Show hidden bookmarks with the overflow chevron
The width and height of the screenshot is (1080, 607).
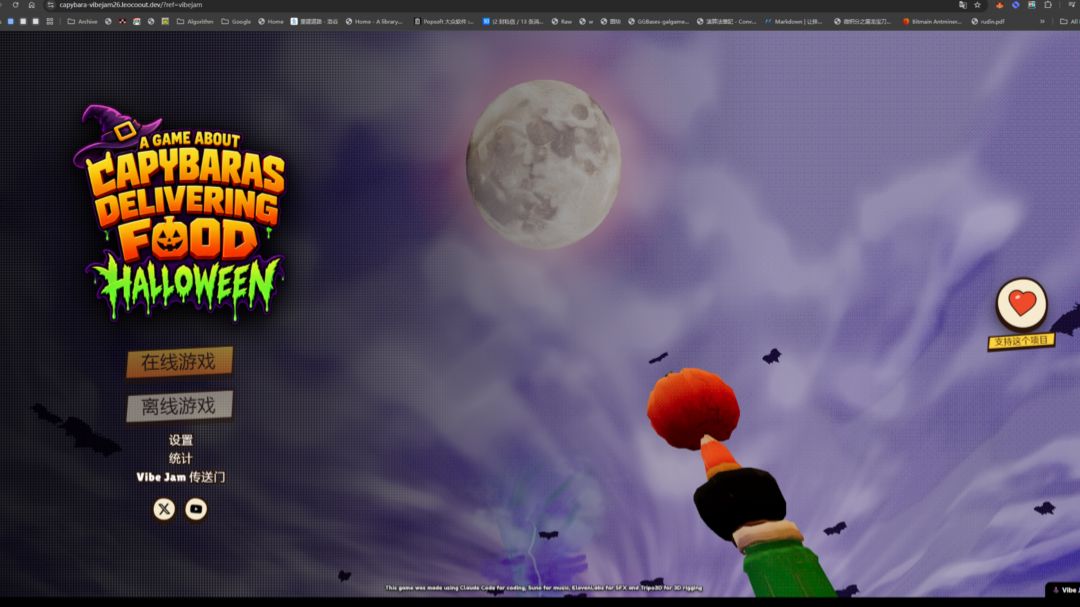click(x=1042, y=21)
